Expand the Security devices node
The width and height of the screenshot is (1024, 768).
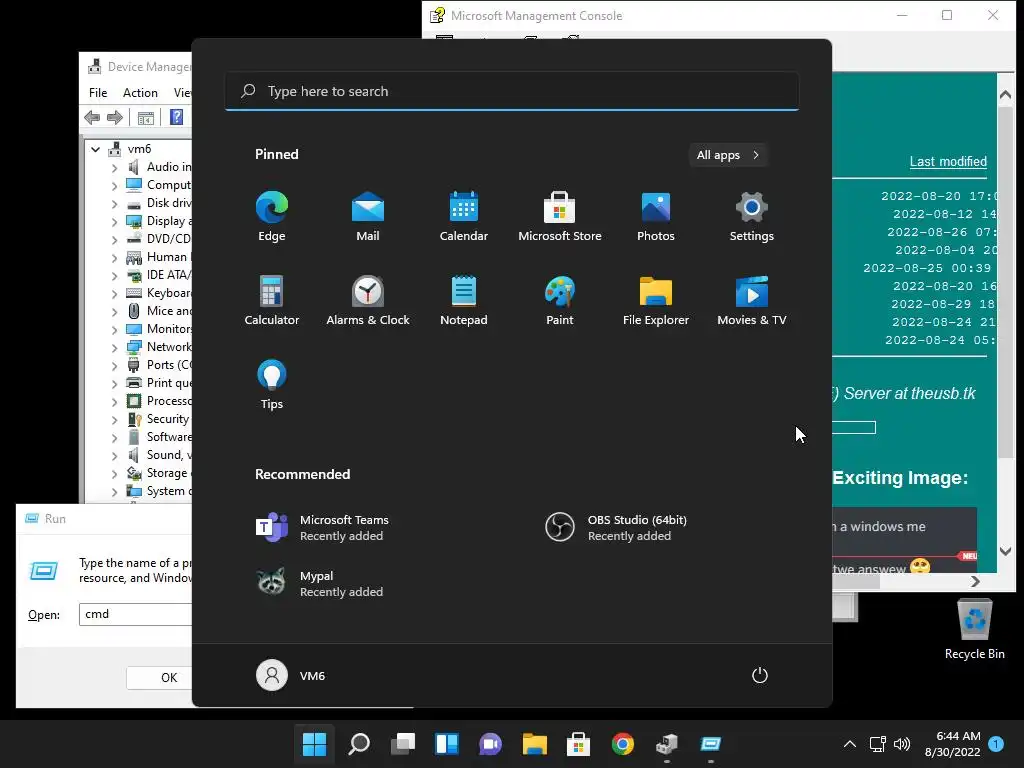click(x=115, y=419)
